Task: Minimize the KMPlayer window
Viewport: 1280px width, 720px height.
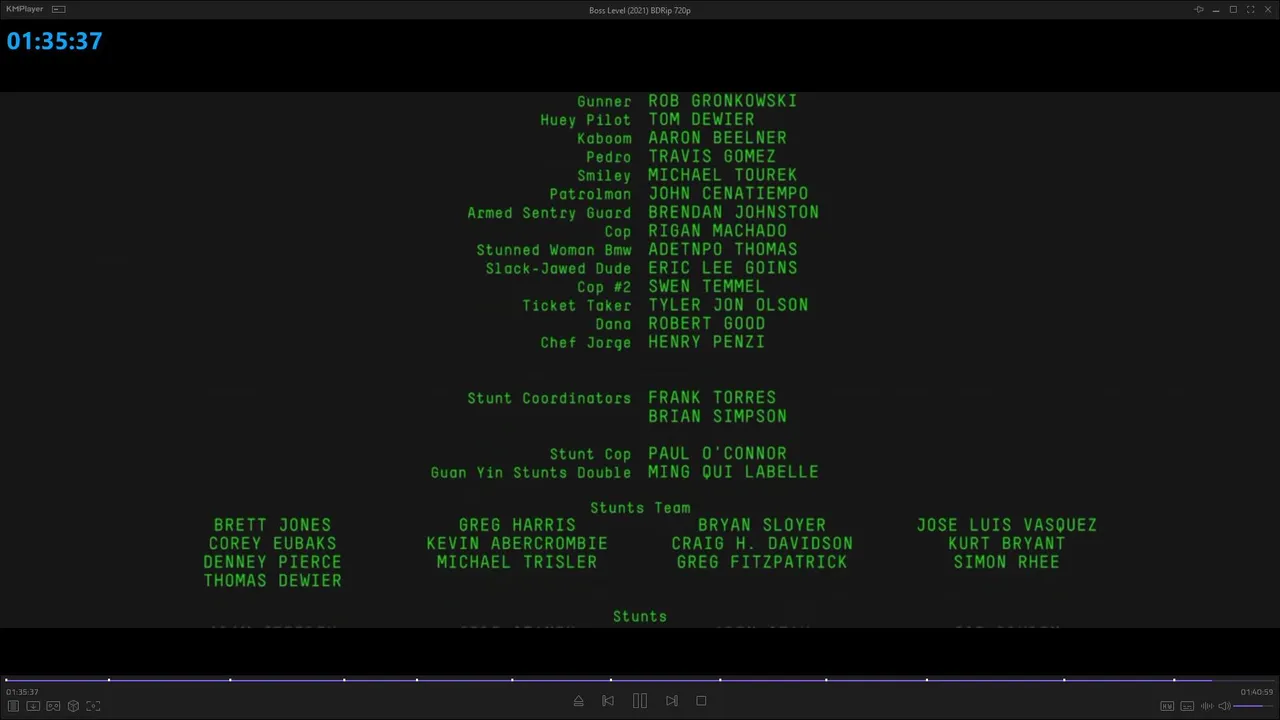Action: tap(1216, 10)
